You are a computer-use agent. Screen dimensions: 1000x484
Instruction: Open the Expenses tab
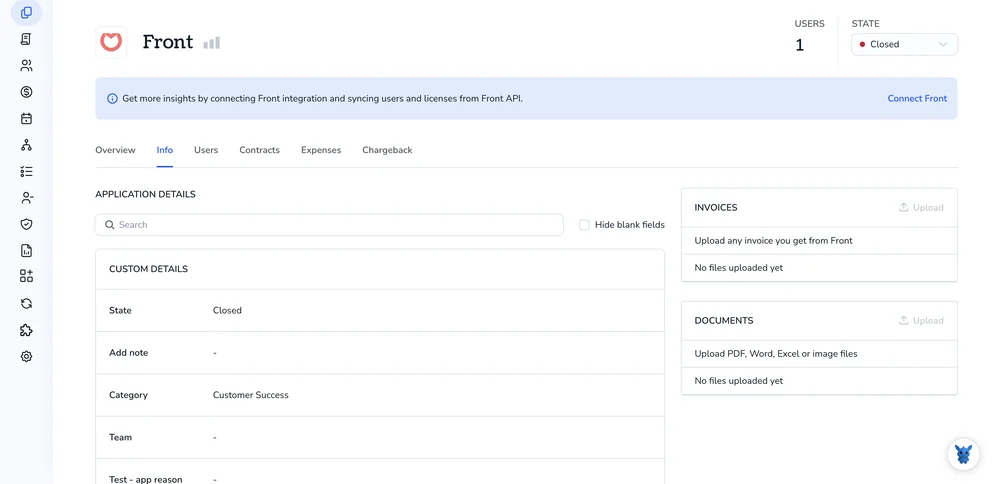coord(321,150)
